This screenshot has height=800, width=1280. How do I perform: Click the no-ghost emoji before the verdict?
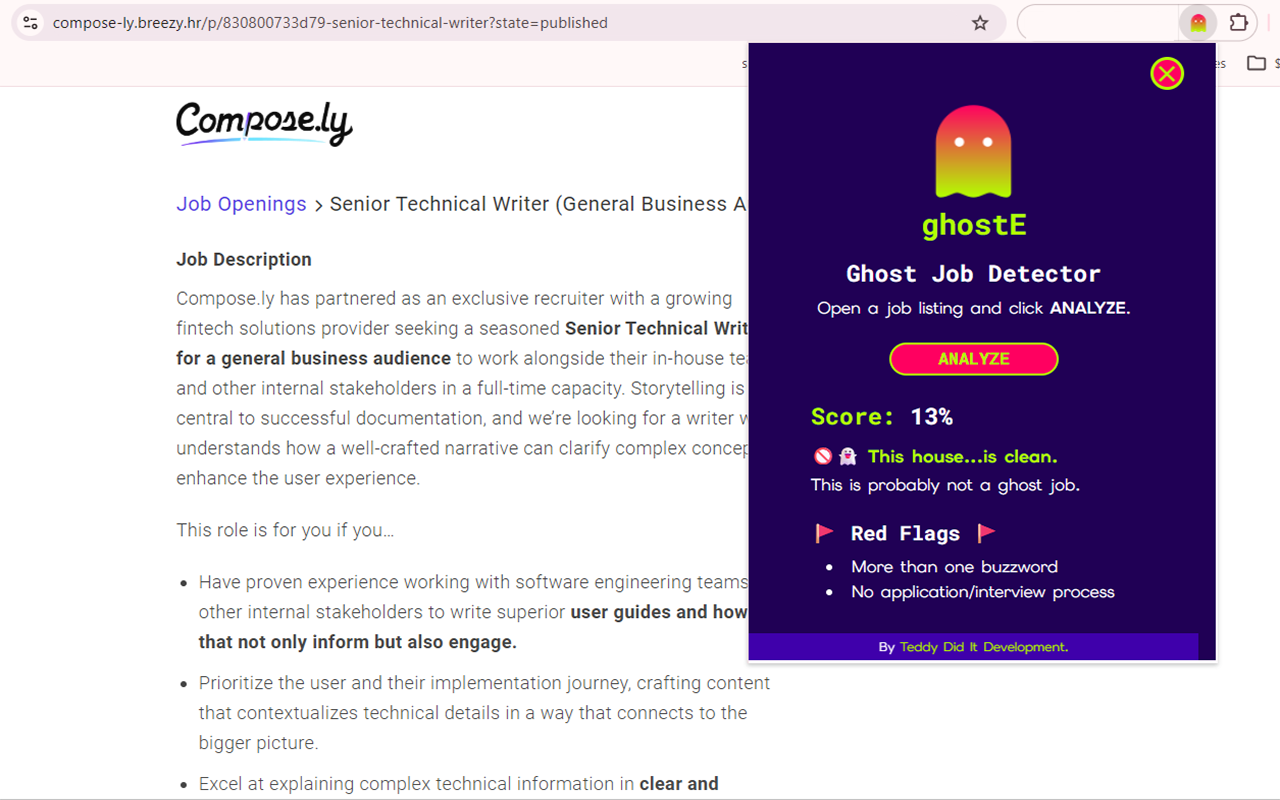[835, 457]
